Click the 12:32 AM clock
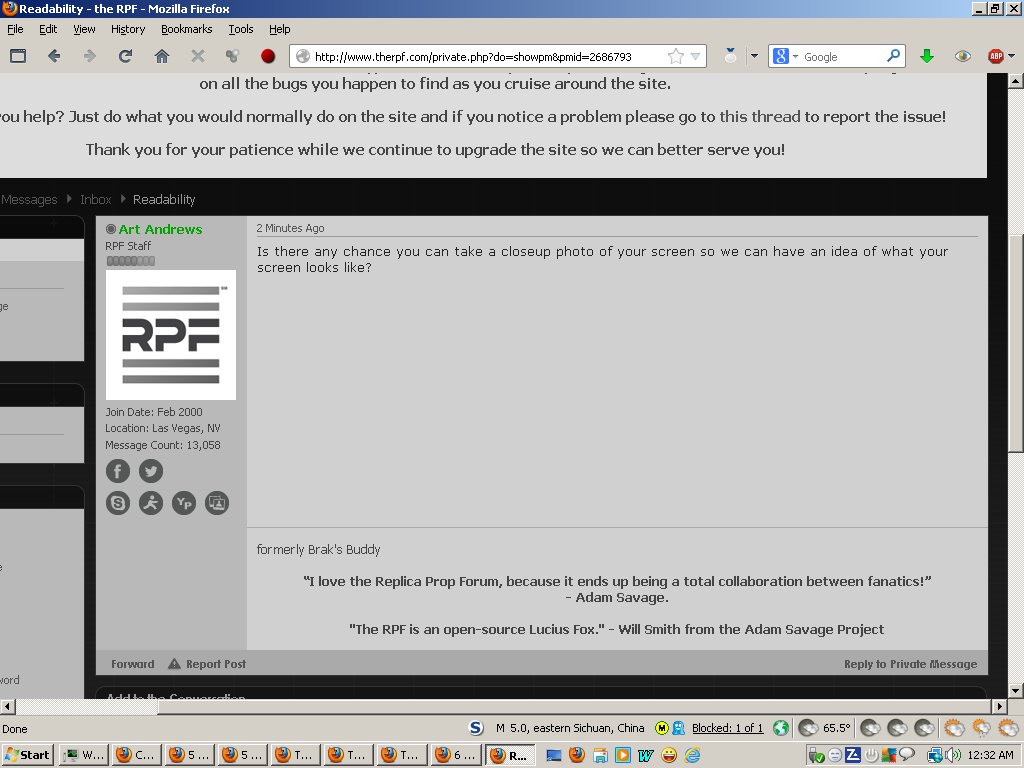The width and height of the screenshot is (1024, 768). point(990,756)
